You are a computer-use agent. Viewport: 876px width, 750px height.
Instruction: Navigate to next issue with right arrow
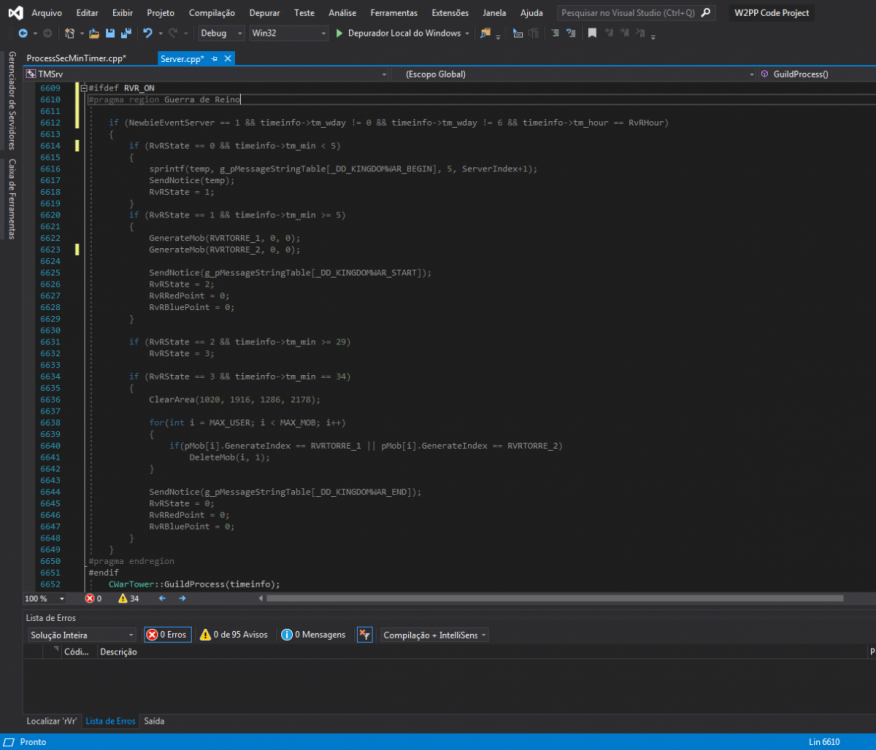click(x=182, y=599)
